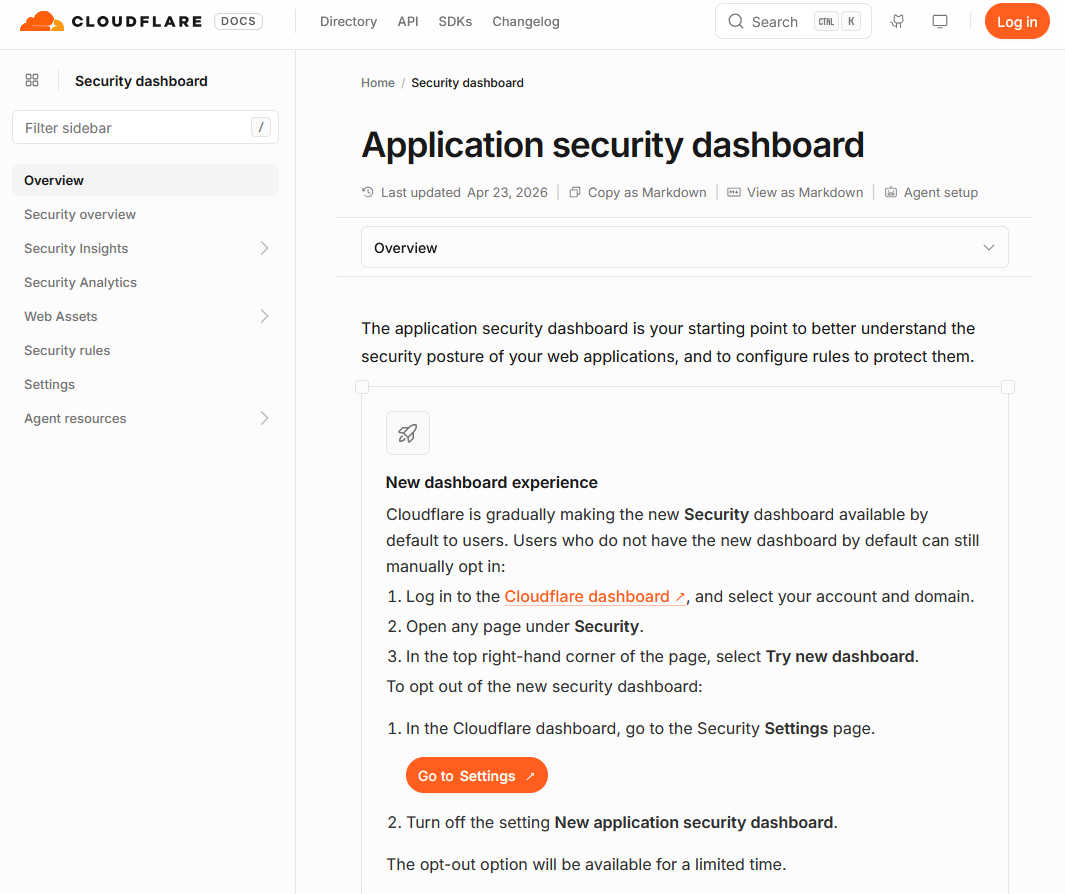Click the CLOUDFLARE wordmark
The width and height of the screenshot is (1065, 894).
click(x=137, y=22)
